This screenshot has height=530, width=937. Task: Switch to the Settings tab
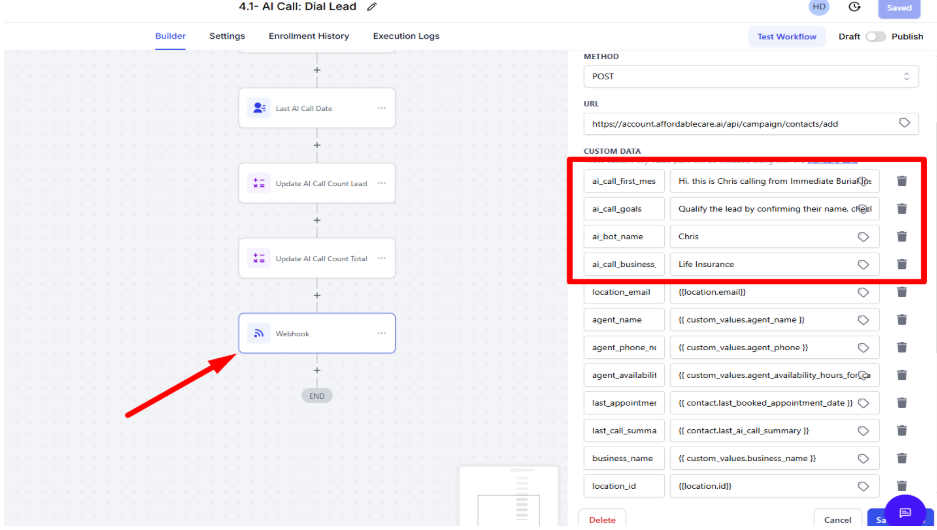[x=227, y=37]
